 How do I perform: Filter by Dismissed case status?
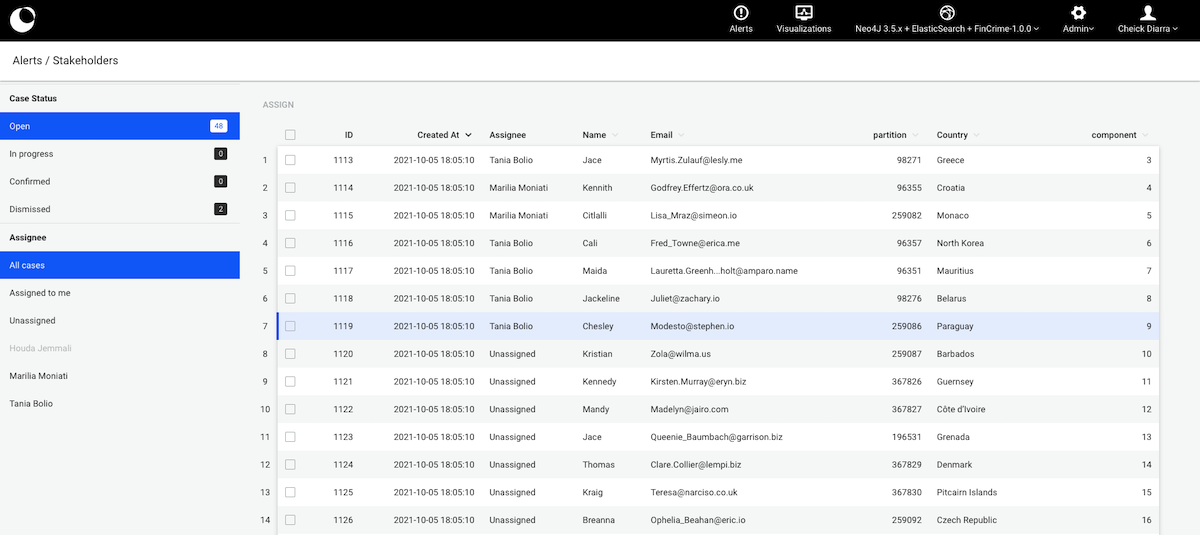[x=30, y=209]
